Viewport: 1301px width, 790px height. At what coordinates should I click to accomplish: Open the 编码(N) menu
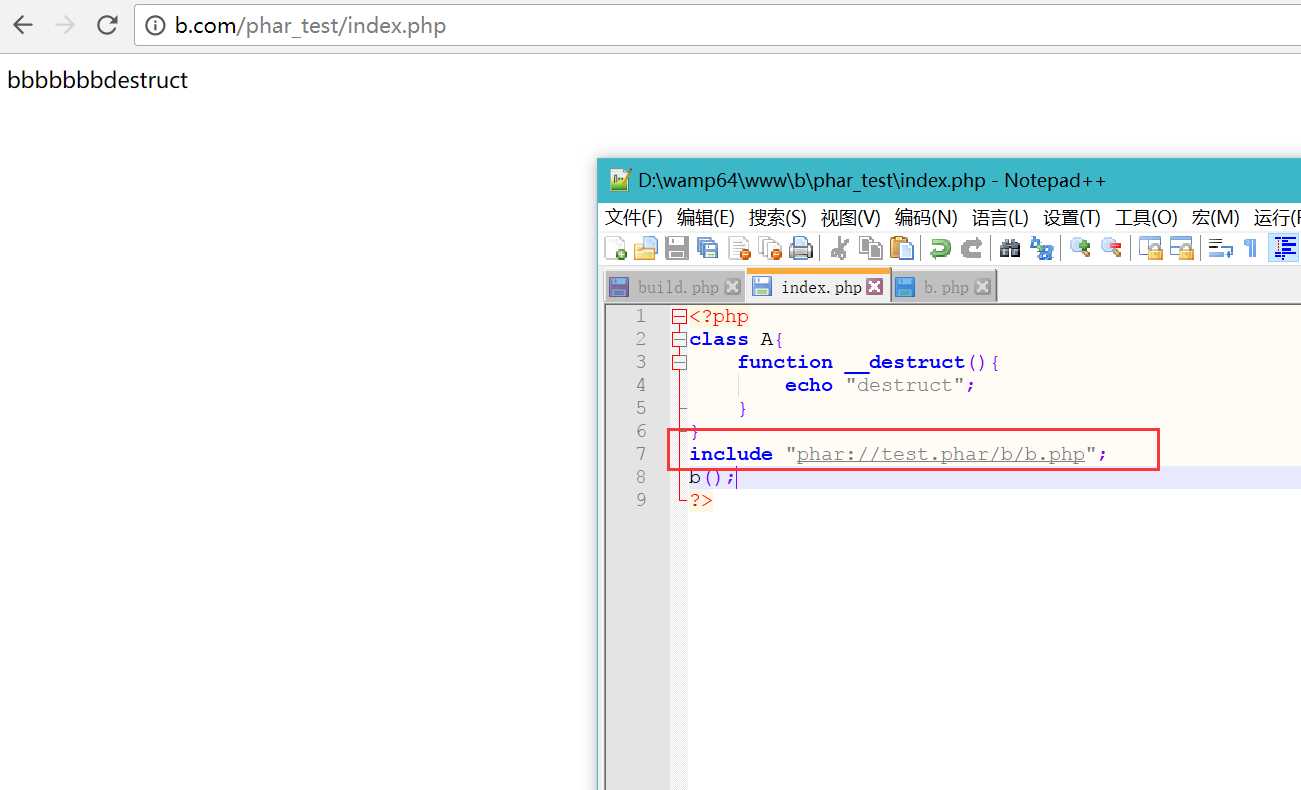[x=926, y=217]
